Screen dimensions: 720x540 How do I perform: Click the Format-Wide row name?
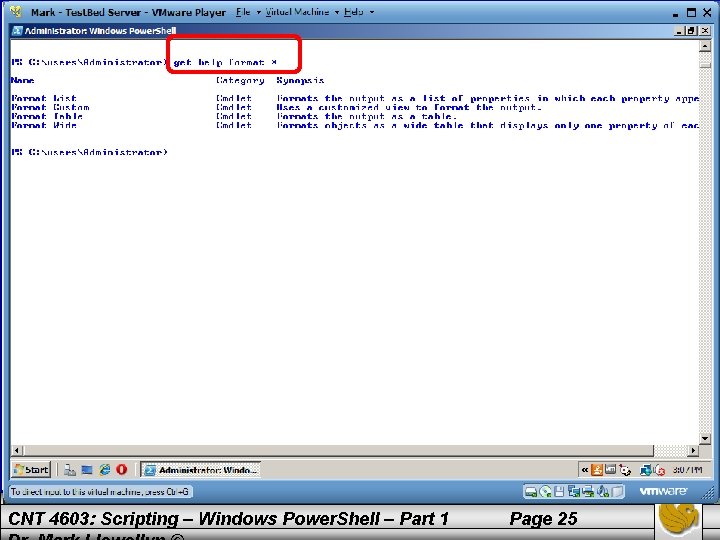[x=44, y=125]
